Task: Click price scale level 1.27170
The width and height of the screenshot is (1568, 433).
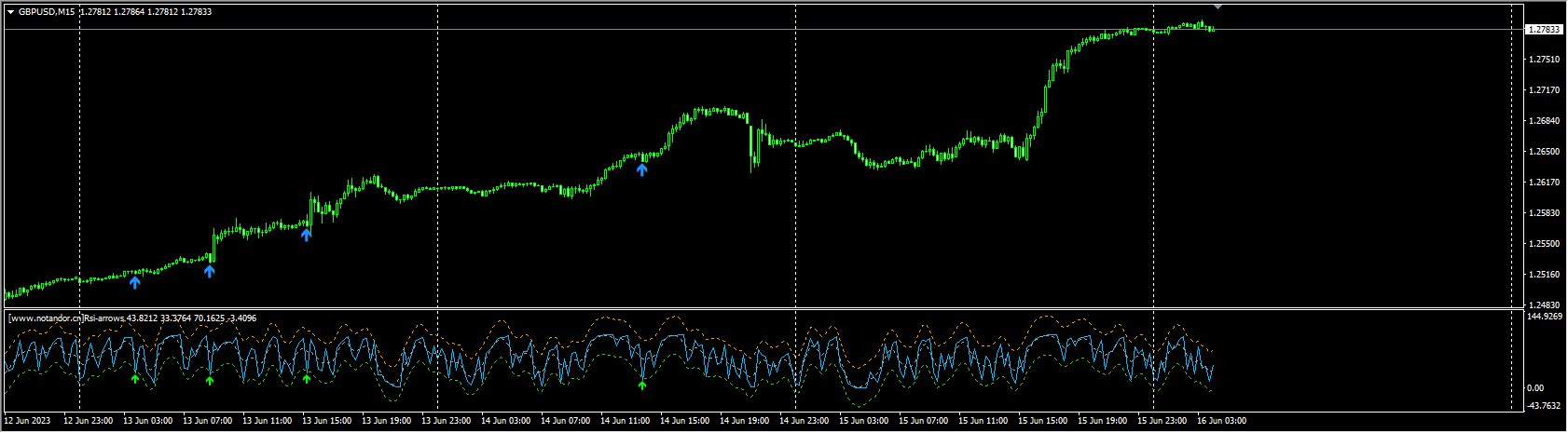Action: coord(1544,90)
